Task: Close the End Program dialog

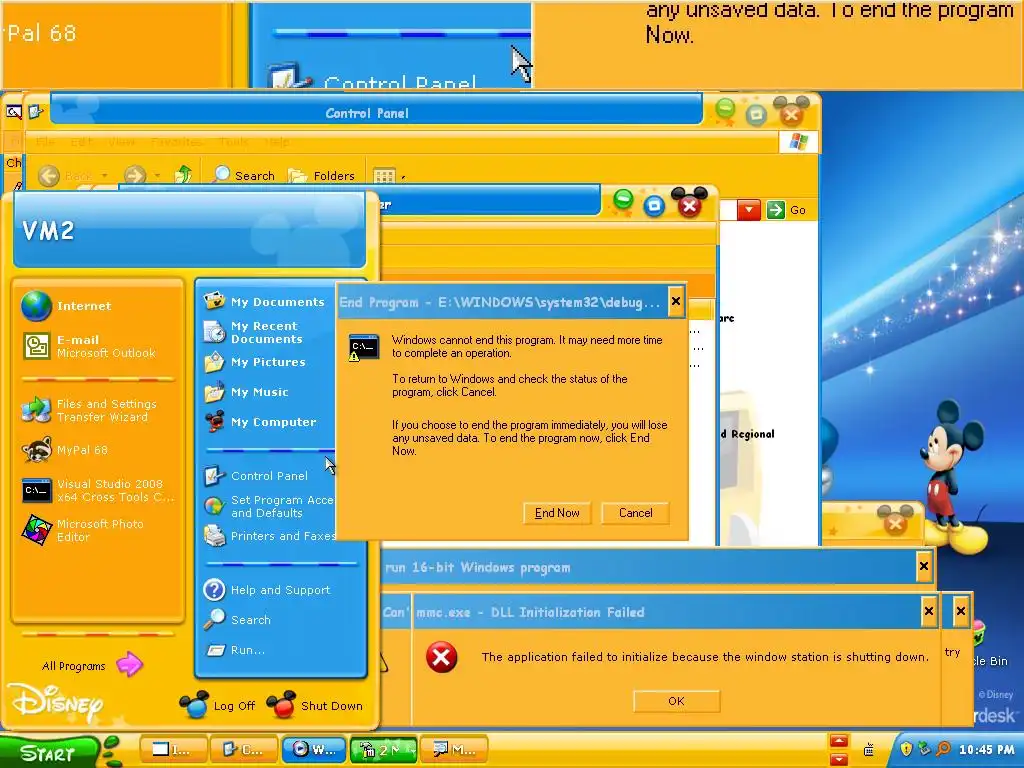Action: pos(676,301)
